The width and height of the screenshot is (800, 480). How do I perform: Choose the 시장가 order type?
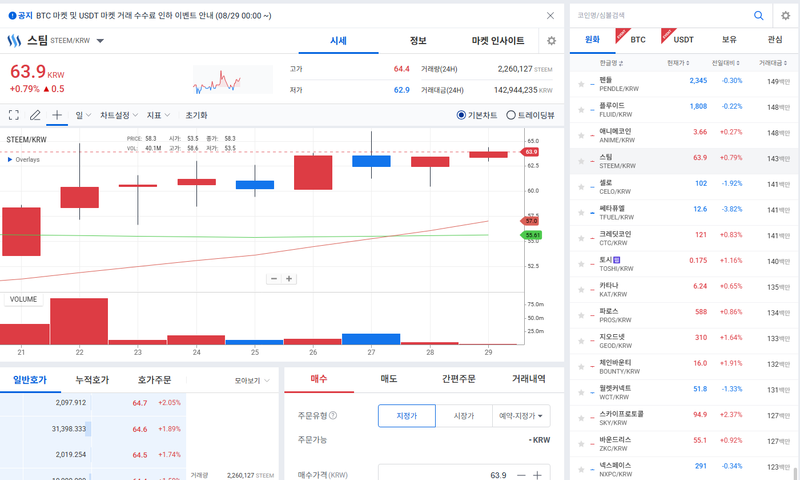(464, 416)
